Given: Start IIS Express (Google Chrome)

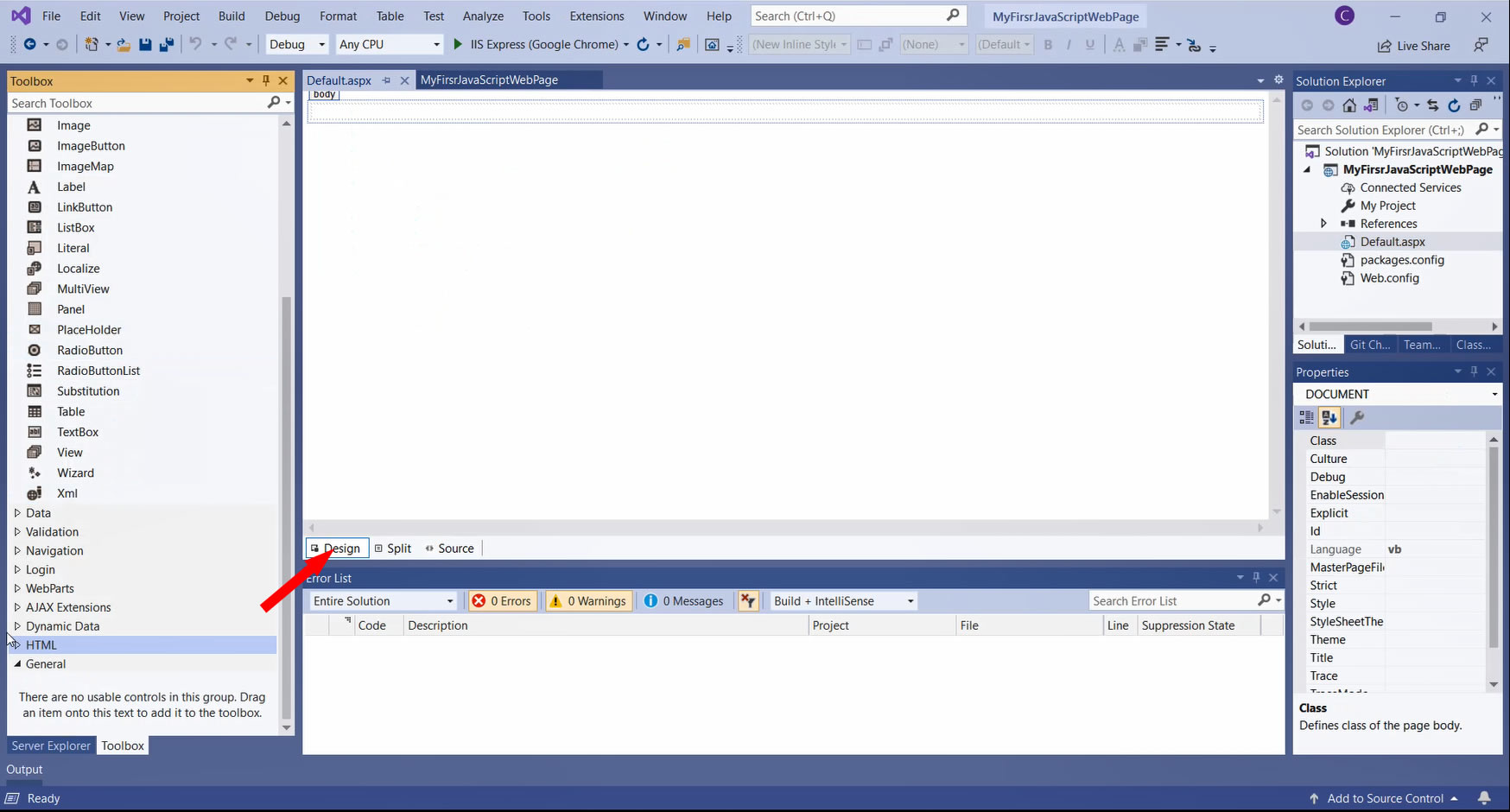Looking at the screenshot, I should tap(536, 45).
